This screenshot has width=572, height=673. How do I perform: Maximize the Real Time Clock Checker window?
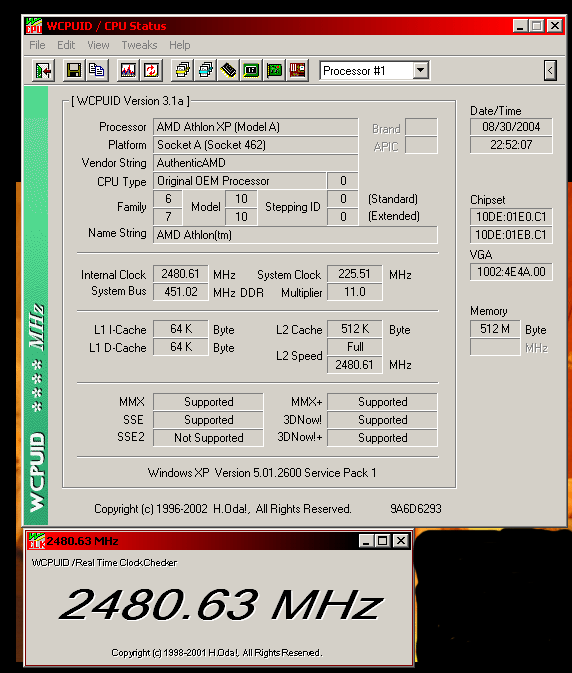383,541
